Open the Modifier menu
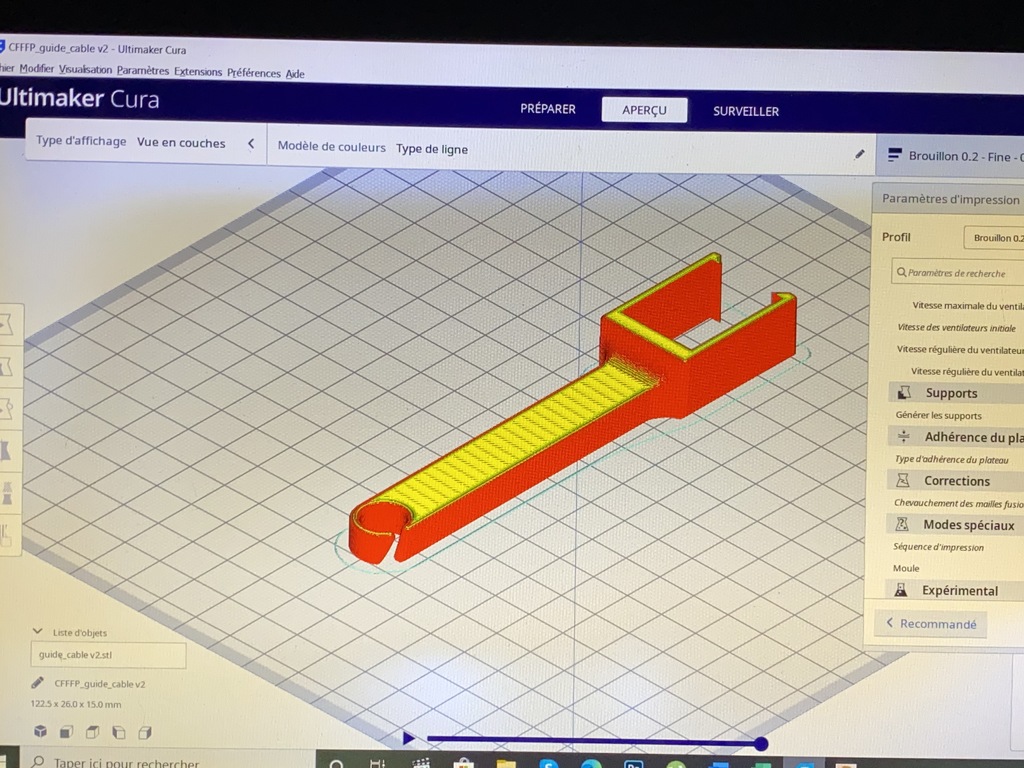The width and height of the screenshot is (1024, 768). coord(37,68)
